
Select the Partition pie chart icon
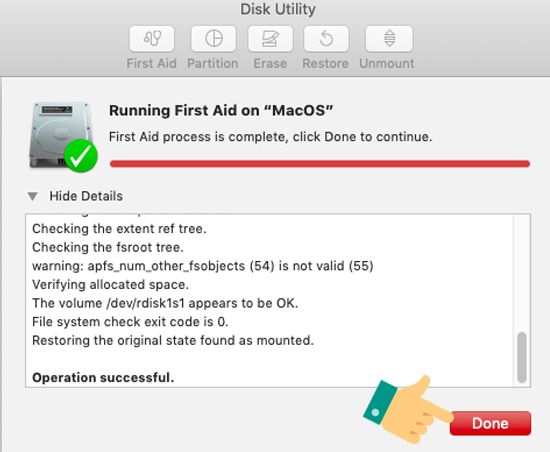[x=213, y=38]
